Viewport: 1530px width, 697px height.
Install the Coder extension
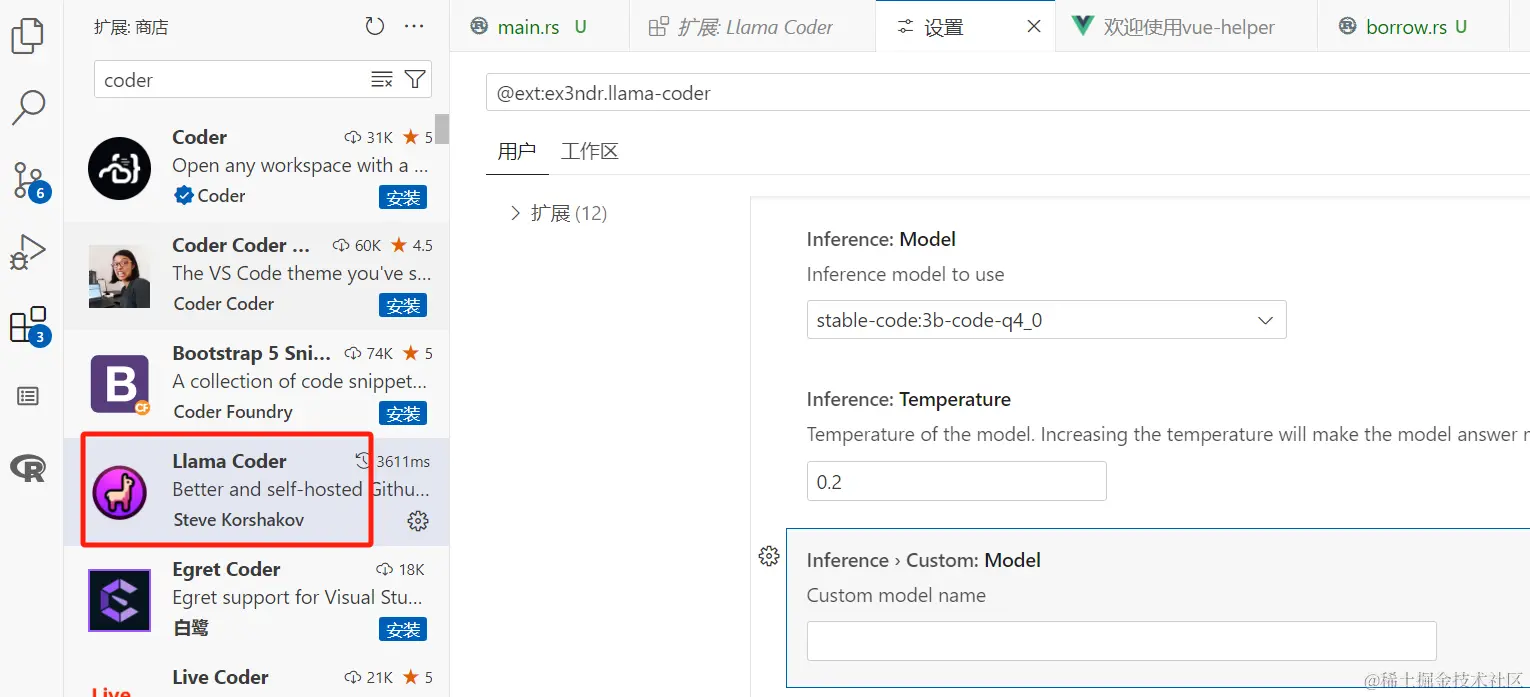pos(403,197)
